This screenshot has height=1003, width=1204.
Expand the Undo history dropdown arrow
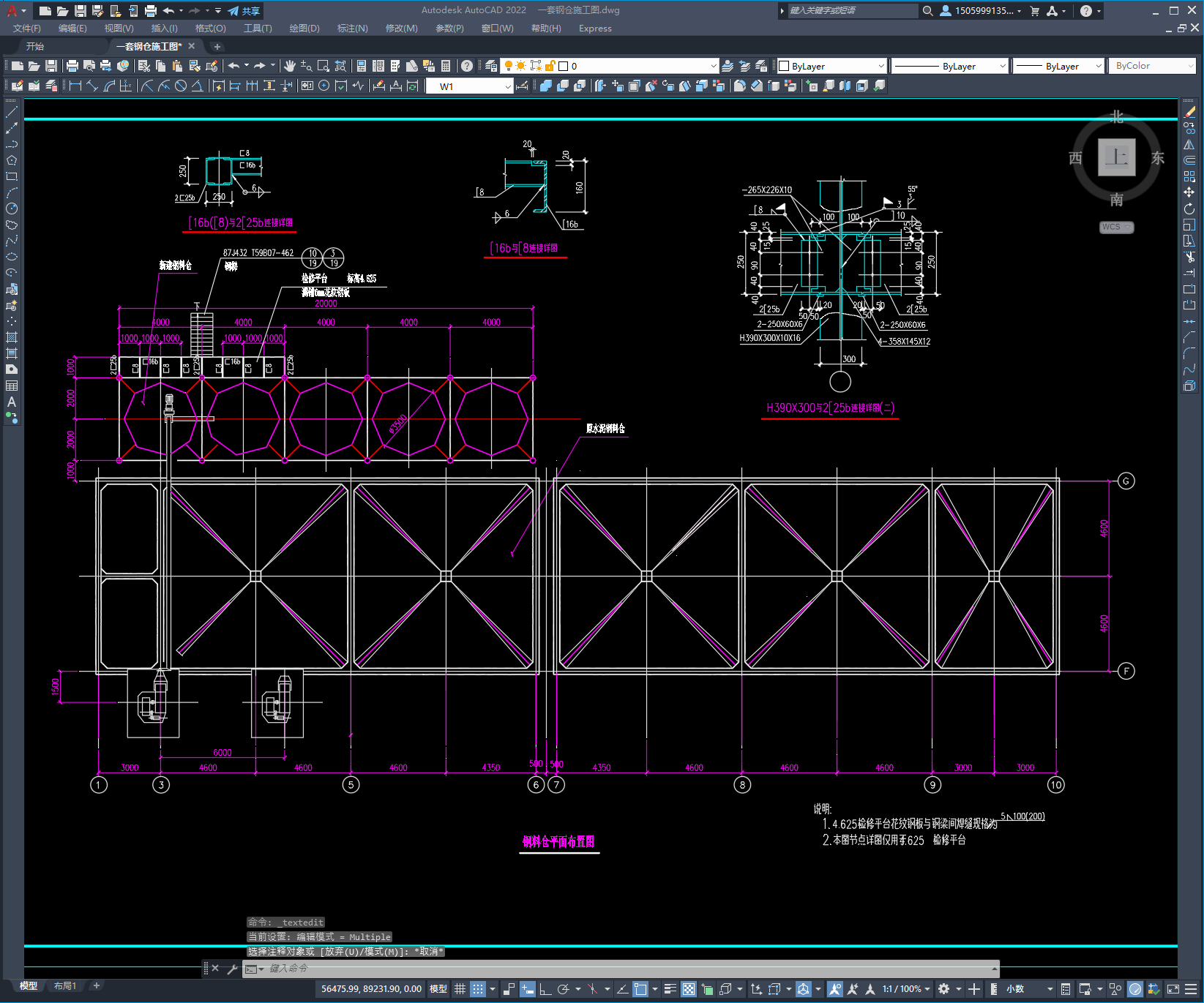[247, 66]
